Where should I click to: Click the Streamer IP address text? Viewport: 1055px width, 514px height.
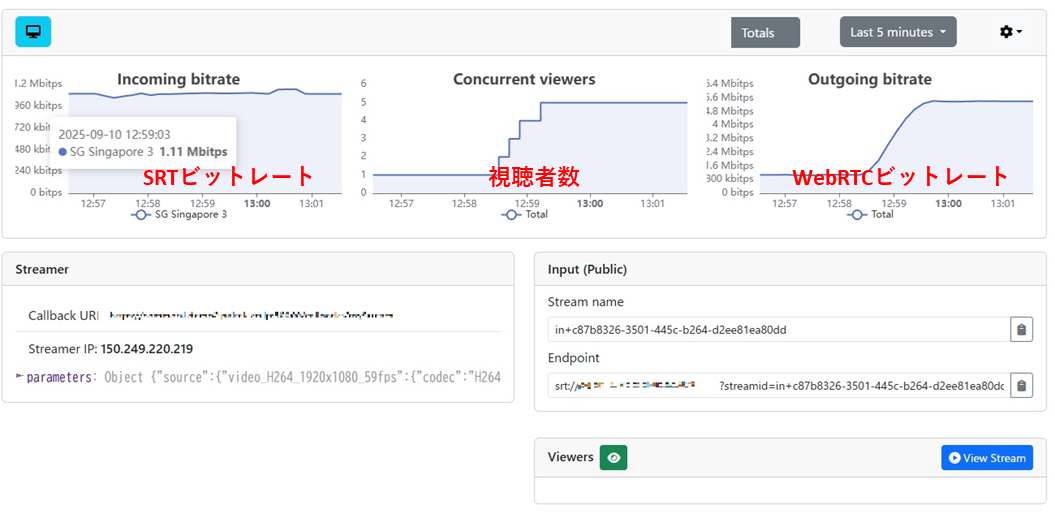146,349
